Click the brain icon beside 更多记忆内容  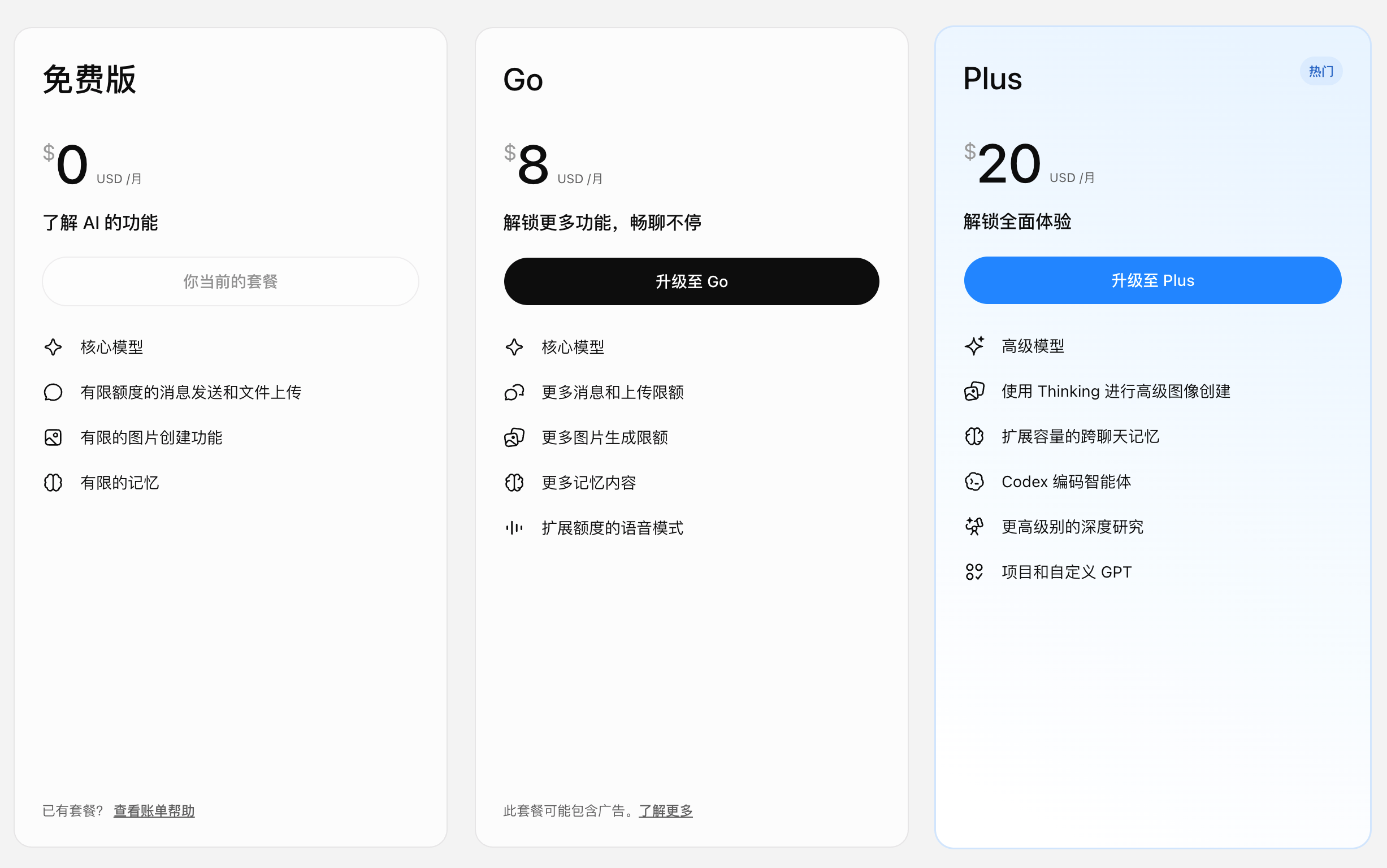pyautogui.click(x=514, y=482)
